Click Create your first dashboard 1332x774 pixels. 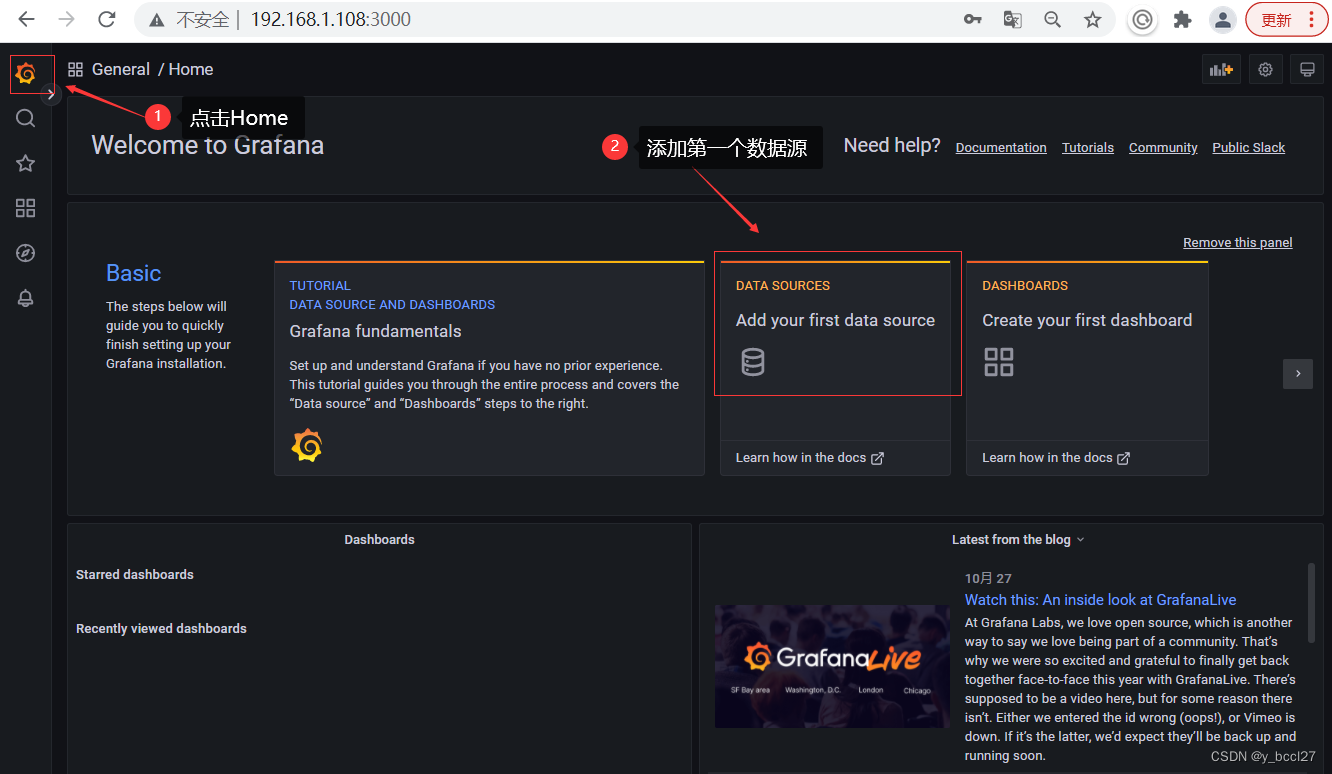pos(1087,320)
